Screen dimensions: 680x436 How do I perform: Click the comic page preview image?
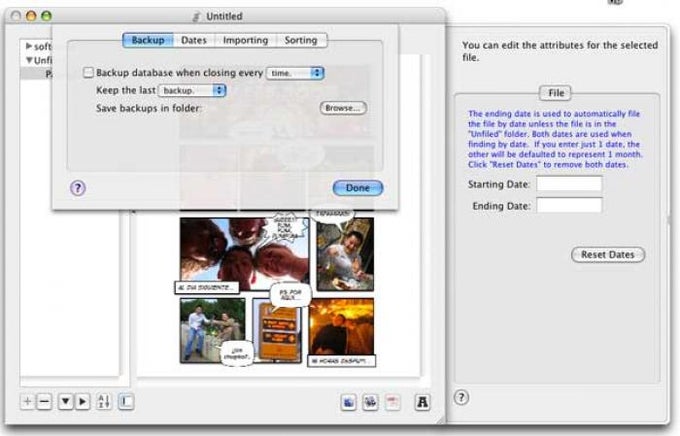(x=278, y=291)
